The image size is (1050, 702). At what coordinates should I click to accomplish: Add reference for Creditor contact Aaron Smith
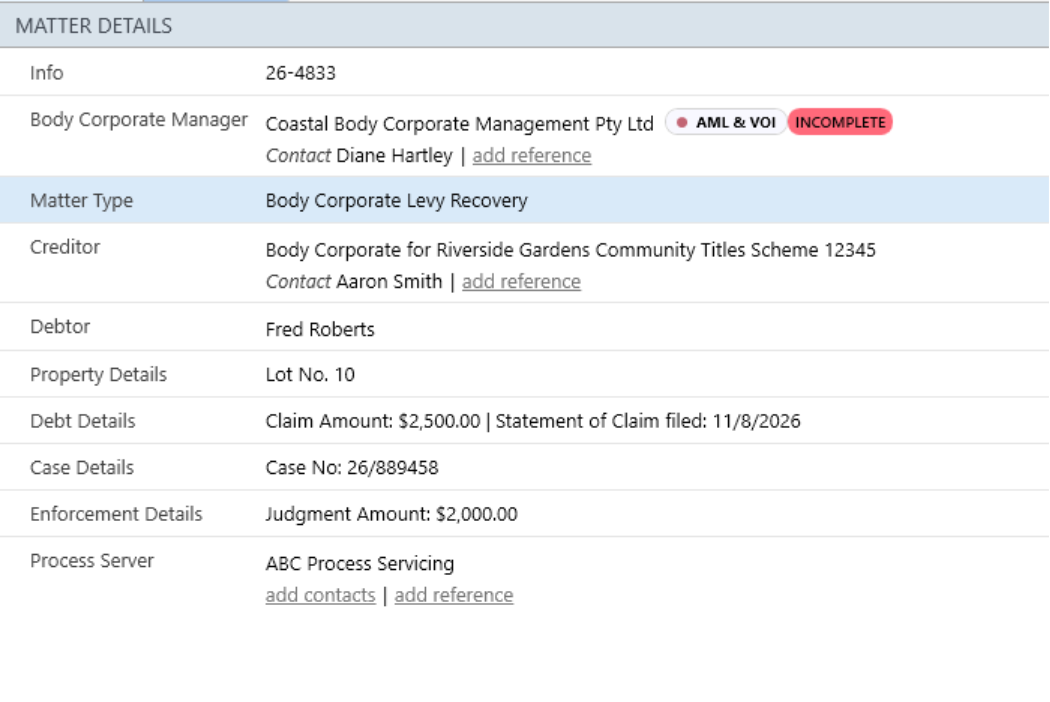click(521, 281)
